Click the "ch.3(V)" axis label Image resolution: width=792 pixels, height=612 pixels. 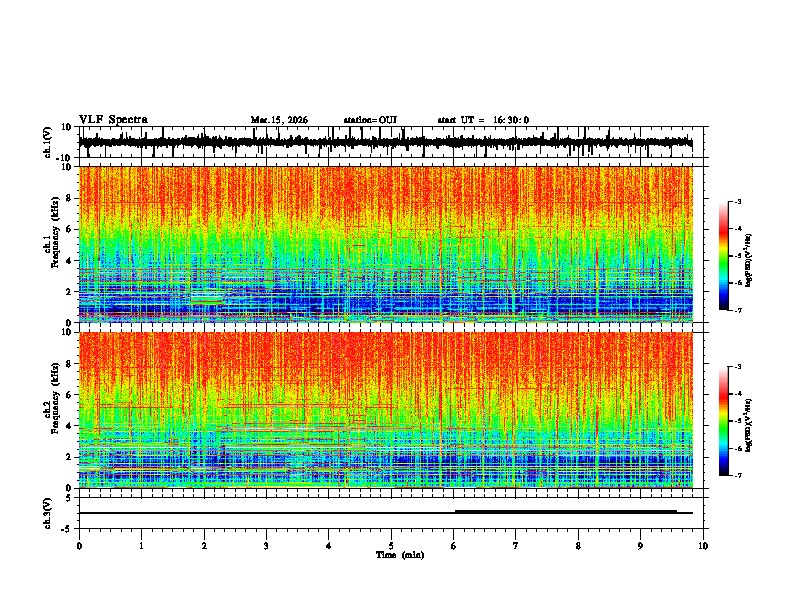coord(48,513)
